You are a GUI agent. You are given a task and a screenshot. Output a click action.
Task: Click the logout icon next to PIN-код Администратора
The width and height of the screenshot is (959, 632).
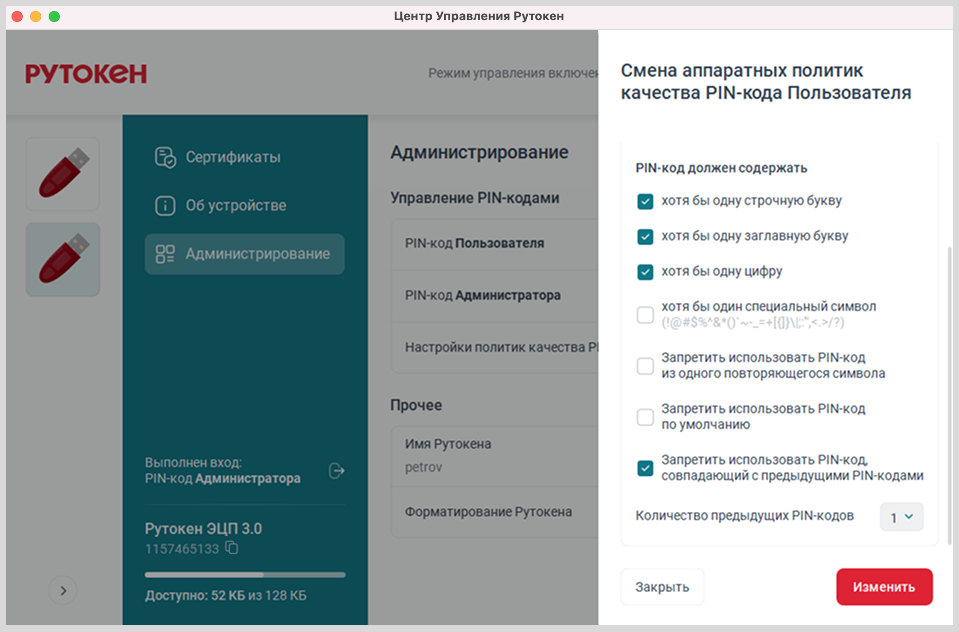pyautogui.click(x=337, y=470)
